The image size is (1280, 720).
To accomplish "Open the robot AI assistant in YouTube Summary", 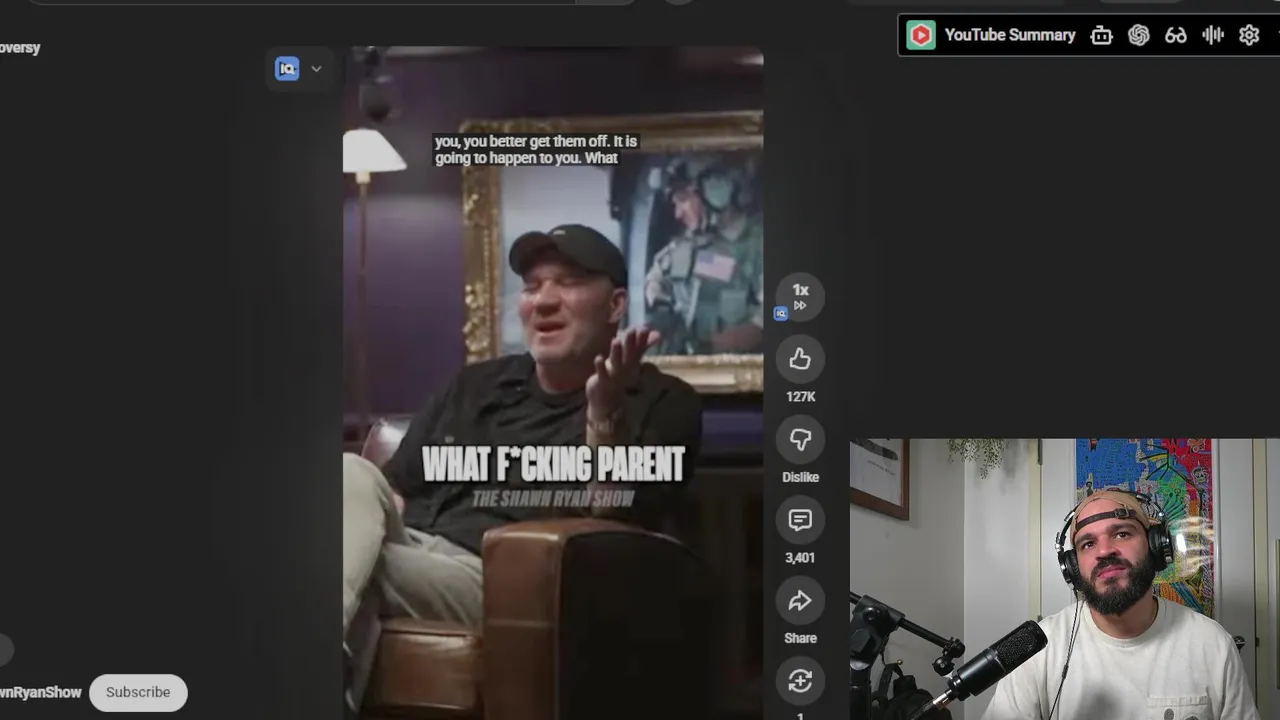I will point(1101,35).
